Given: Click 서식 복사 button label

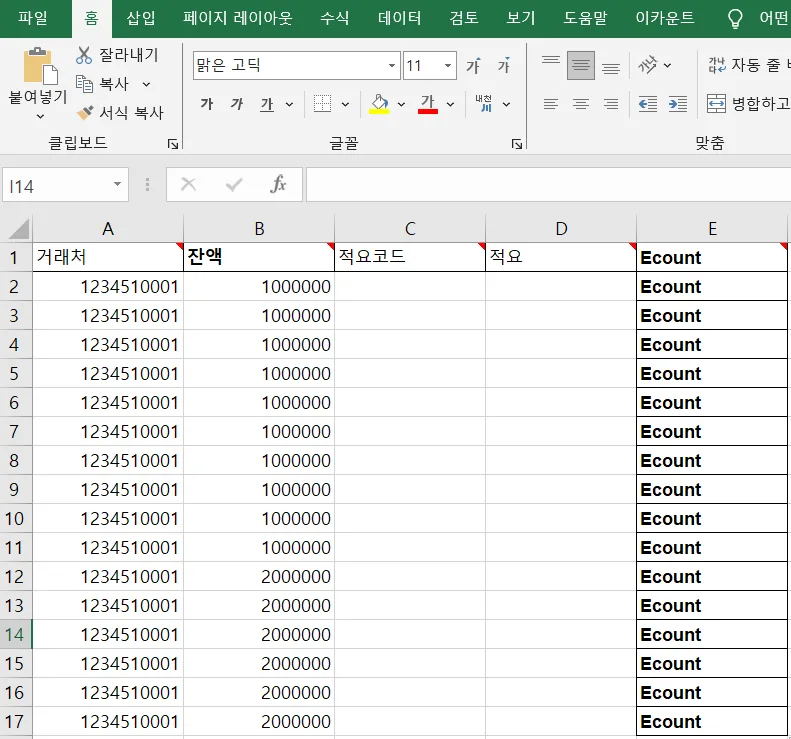Looking at the screenshot, I should [x=132, y=112].
